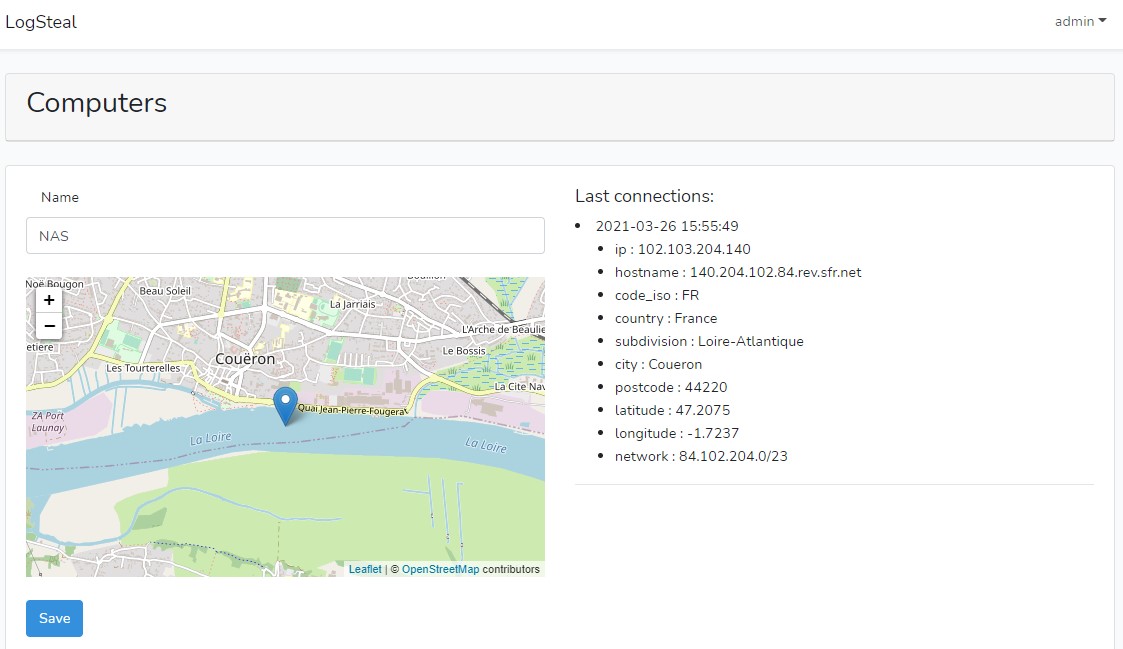The height and width of the screenshot is (649, 1123).
Task: Click the La Jarriais map label
Action: click(x=352, y=304)
